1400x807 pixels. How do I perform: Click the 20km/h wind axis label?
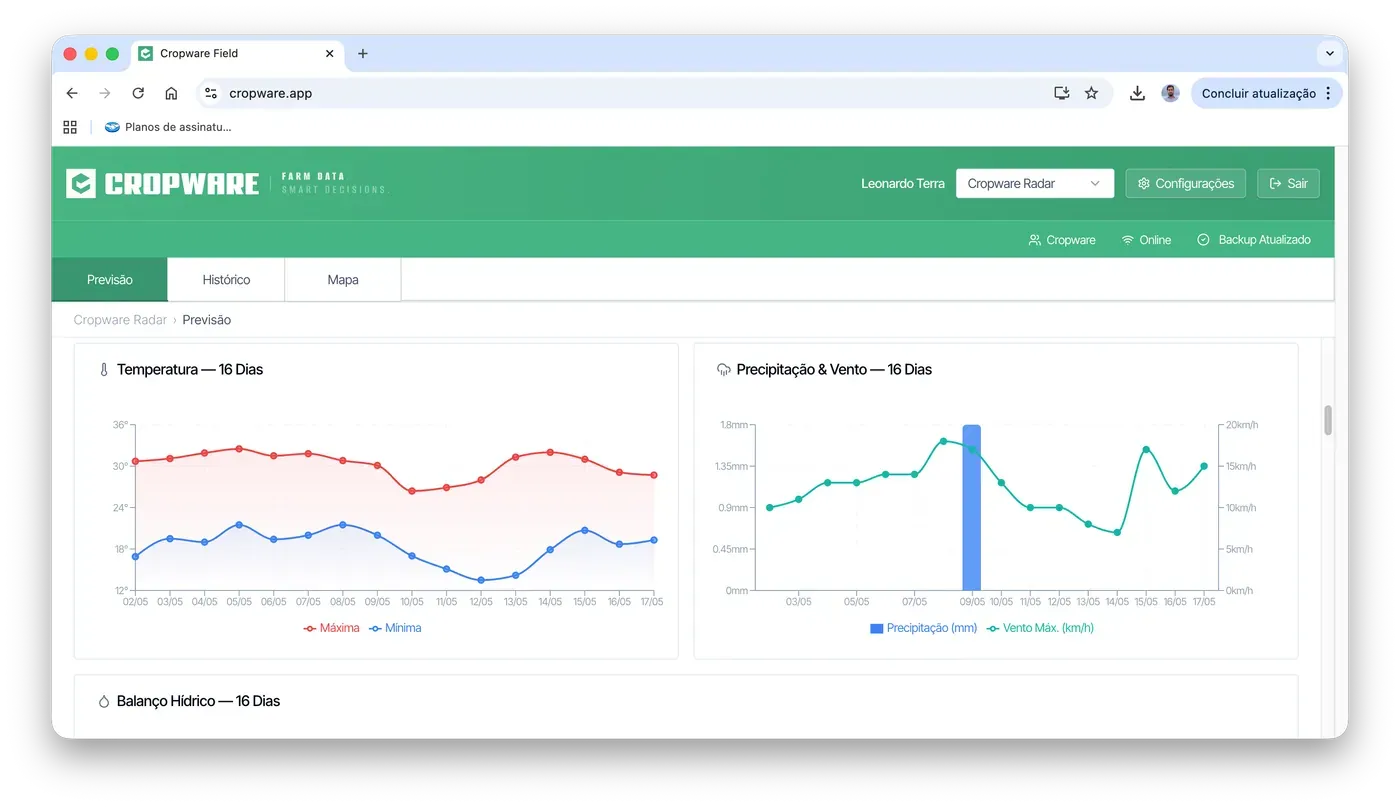[x=1242, y=425]
